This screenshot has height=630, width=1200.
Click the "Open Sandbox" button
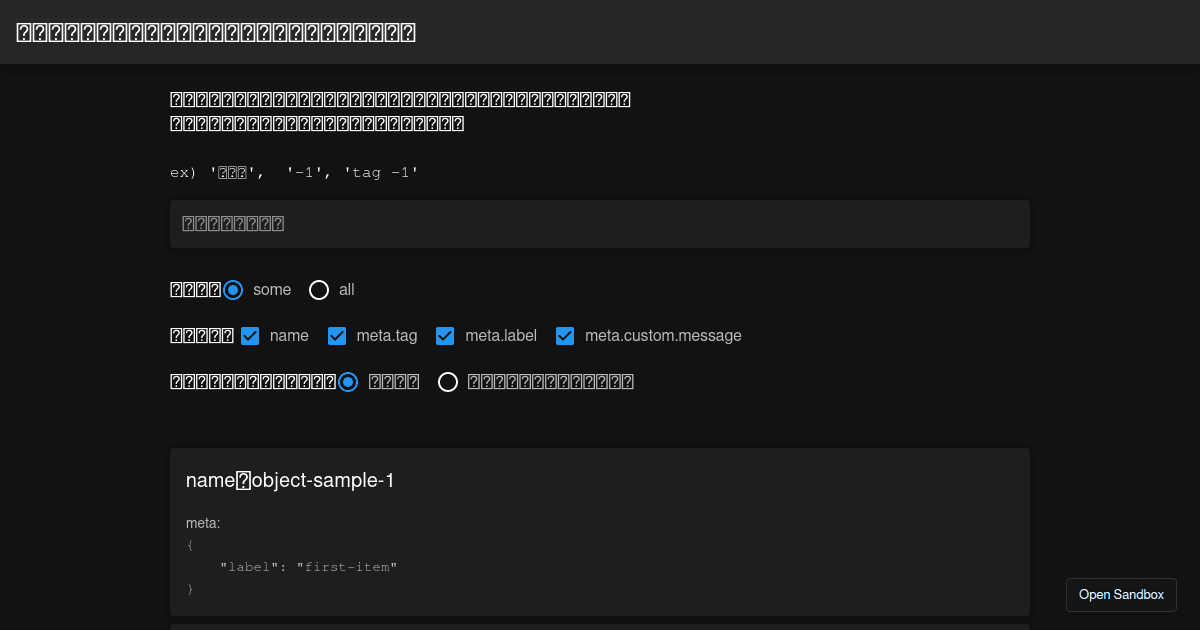coord(1121,594)
